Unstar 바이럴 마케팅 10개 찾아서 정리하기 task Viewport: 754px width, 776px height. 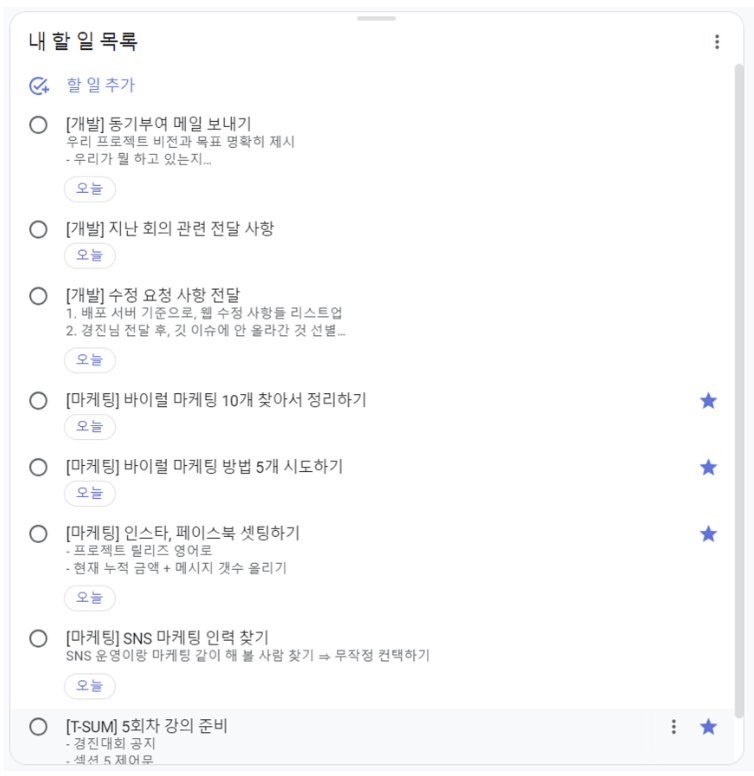708,400
